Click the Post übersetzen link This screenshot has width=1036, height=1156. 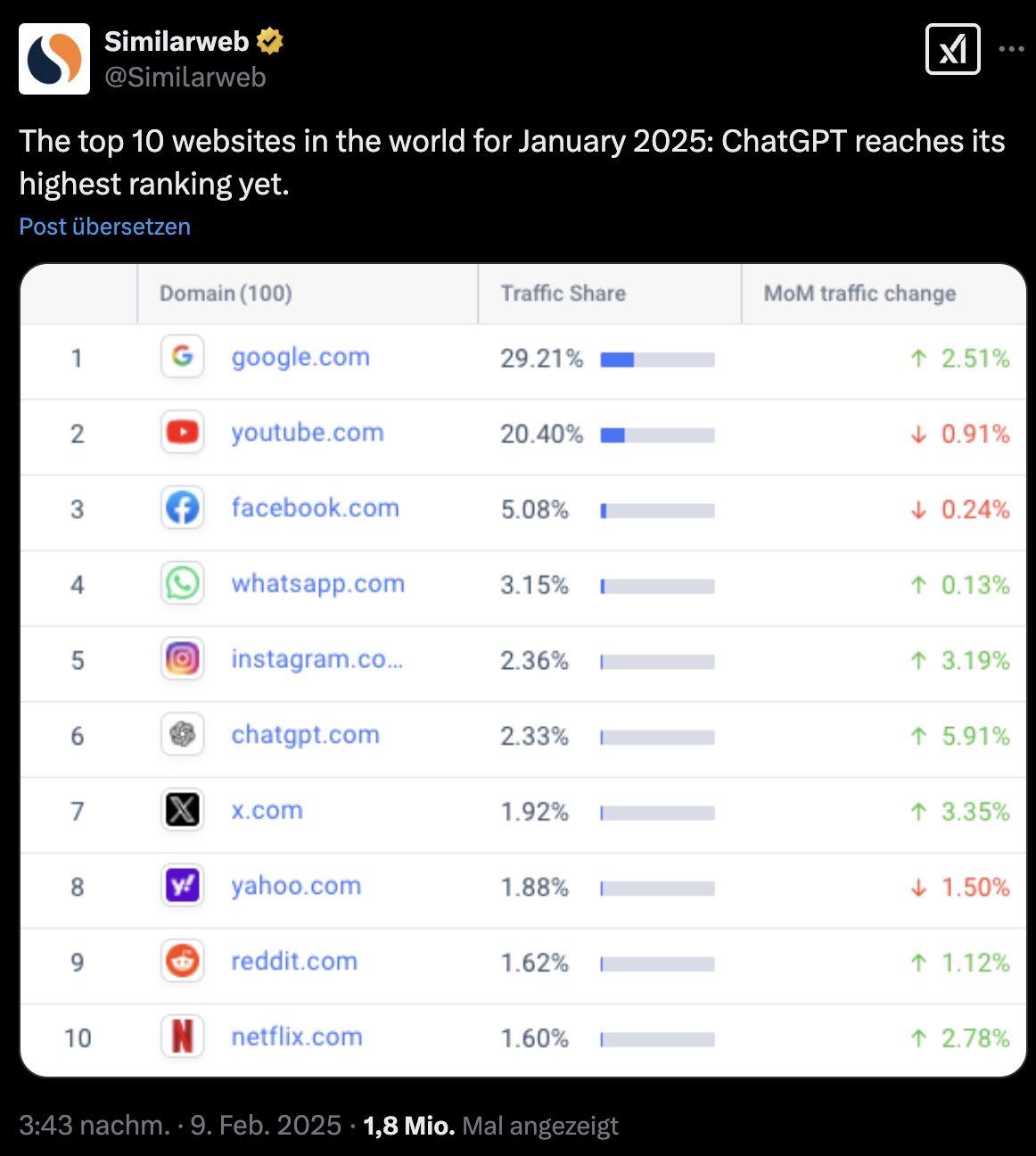104,227
